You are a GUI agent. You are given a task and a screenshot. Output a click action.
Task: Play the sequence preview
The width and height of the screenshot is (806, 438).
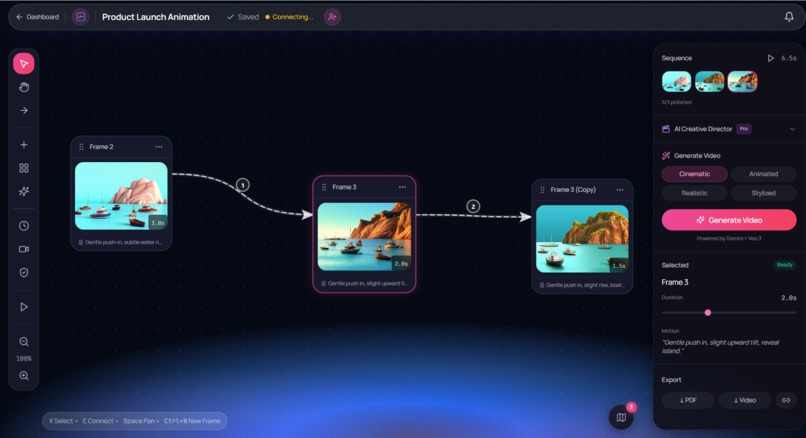(771, 58)
